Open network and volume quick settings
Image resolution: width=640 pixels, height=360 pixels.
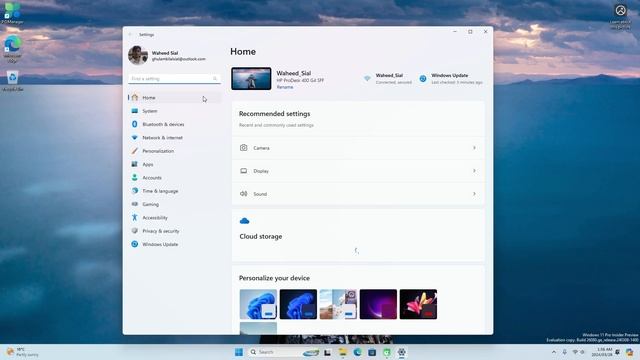(579, 352)
